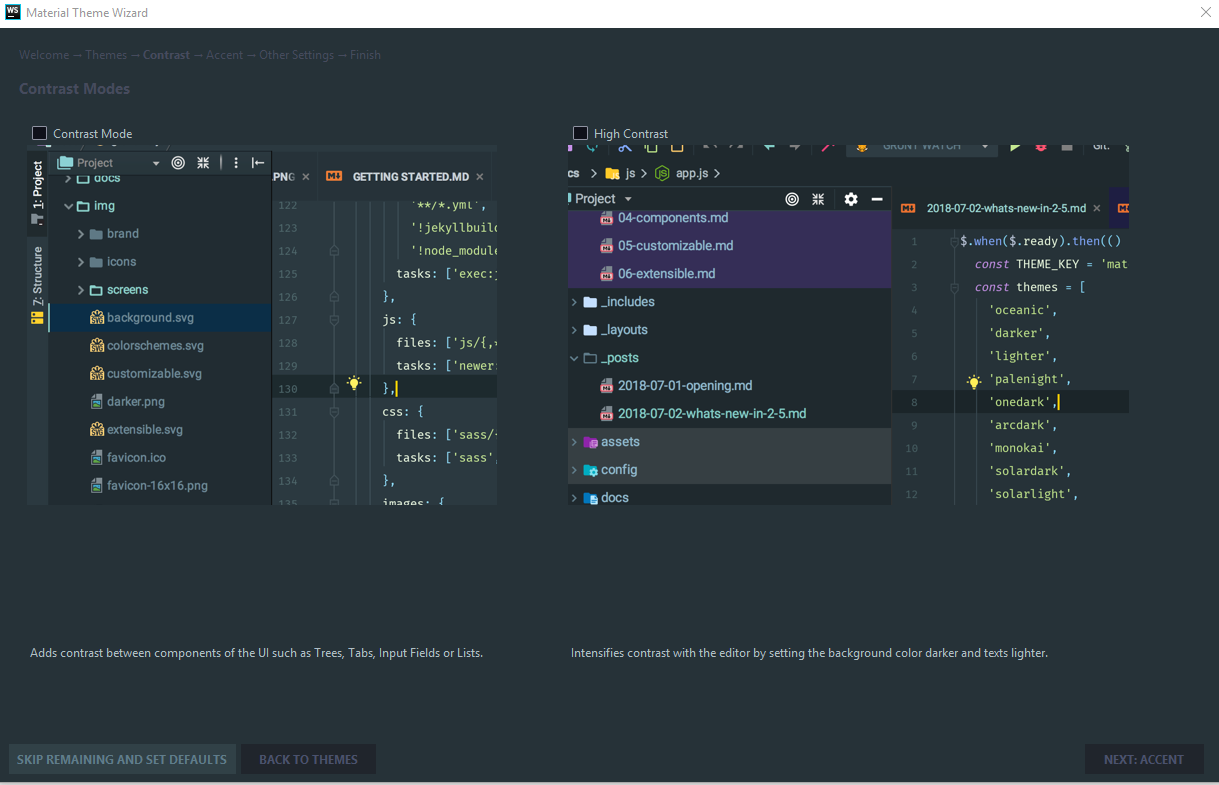Click extensible.svg file icon
The height and width of the screenshot is (785, 1219).
tap(97, 429)
